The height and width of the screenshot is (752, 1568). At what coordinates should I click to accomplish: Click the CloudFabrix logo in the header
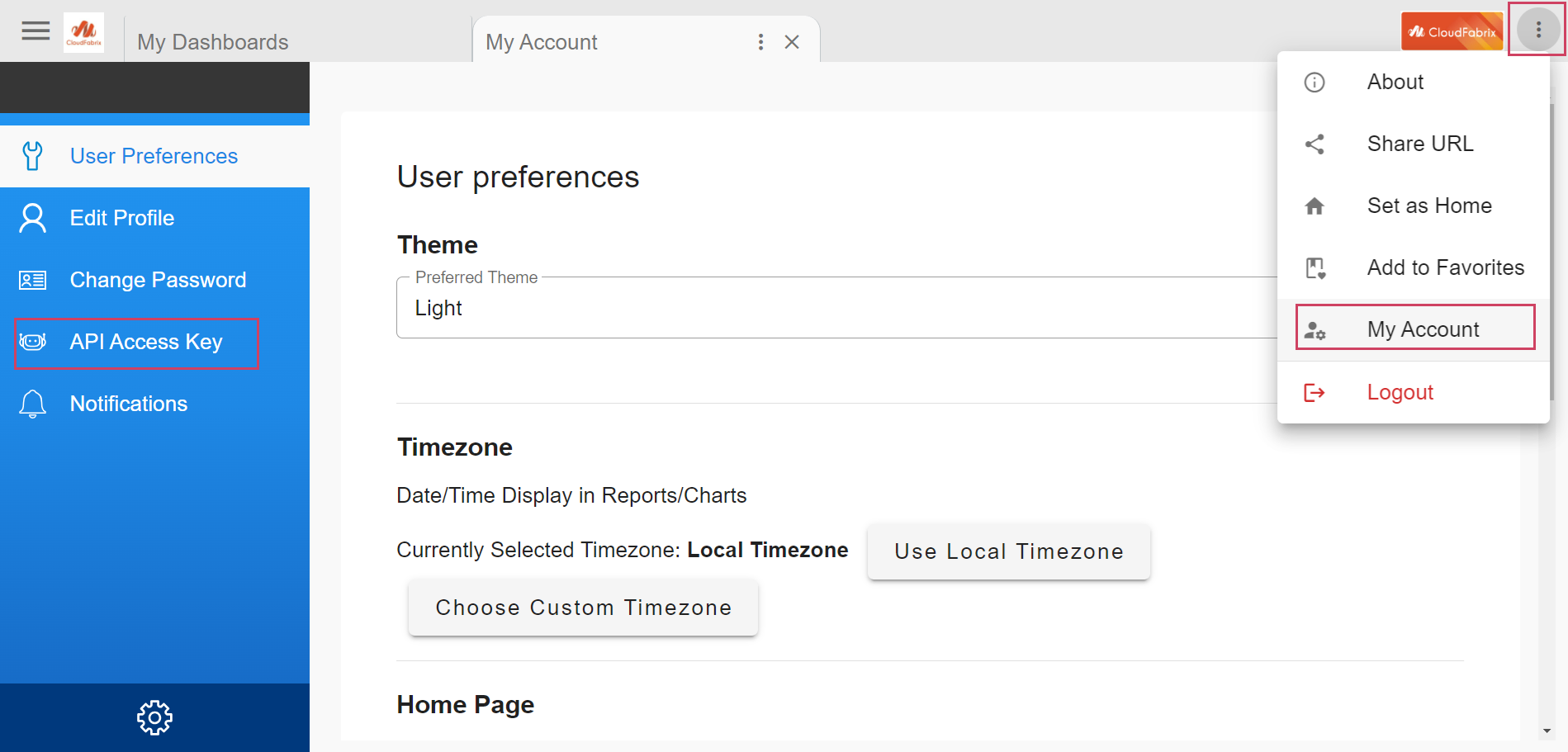coord(83,33)
